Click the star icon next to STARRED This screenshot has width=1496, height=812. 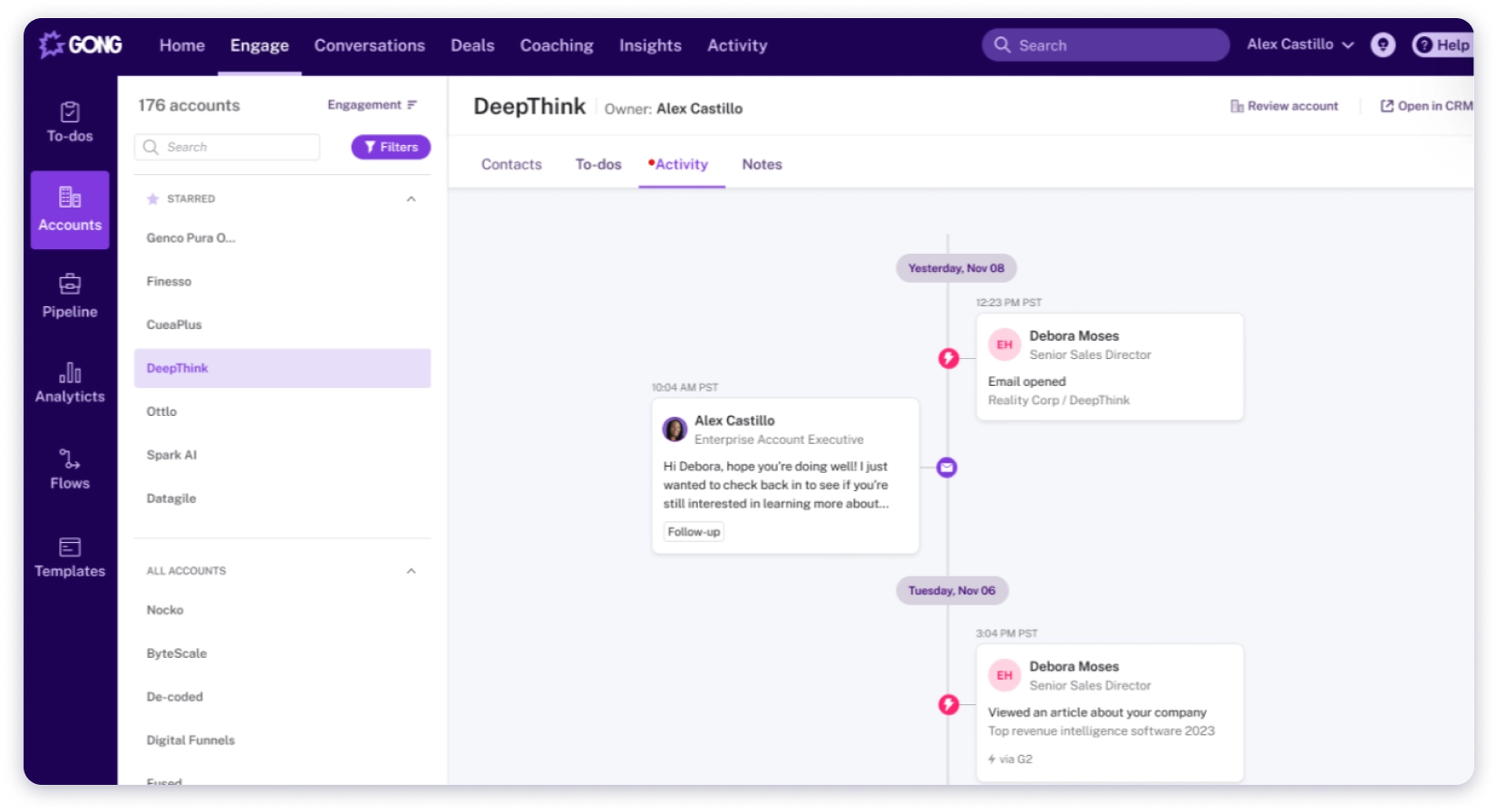pos(153,198)
